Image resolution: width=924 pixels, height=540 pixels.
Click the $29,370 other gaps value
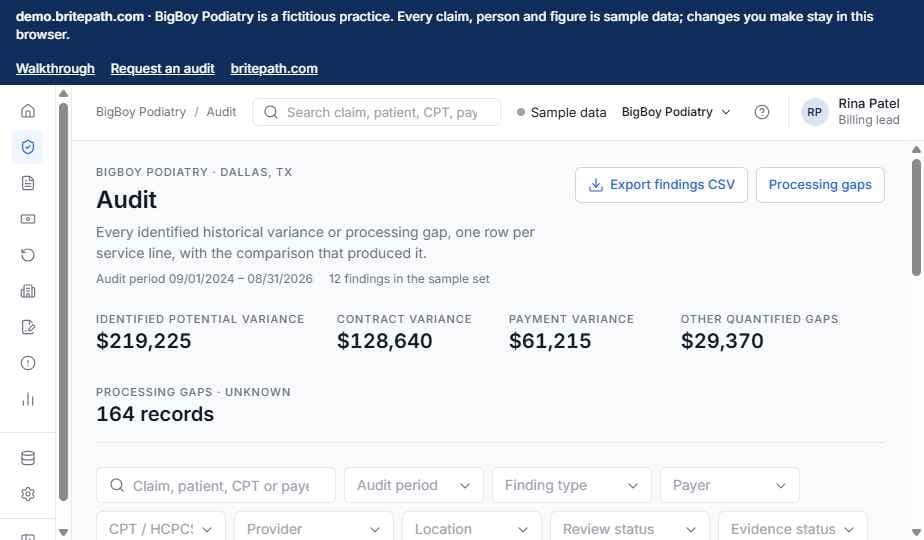pos(722,341)
